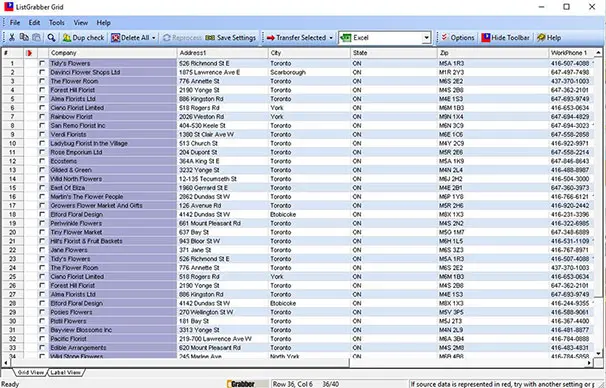
Task: Run Dup check from toolbar
Action: coord(83,37)
